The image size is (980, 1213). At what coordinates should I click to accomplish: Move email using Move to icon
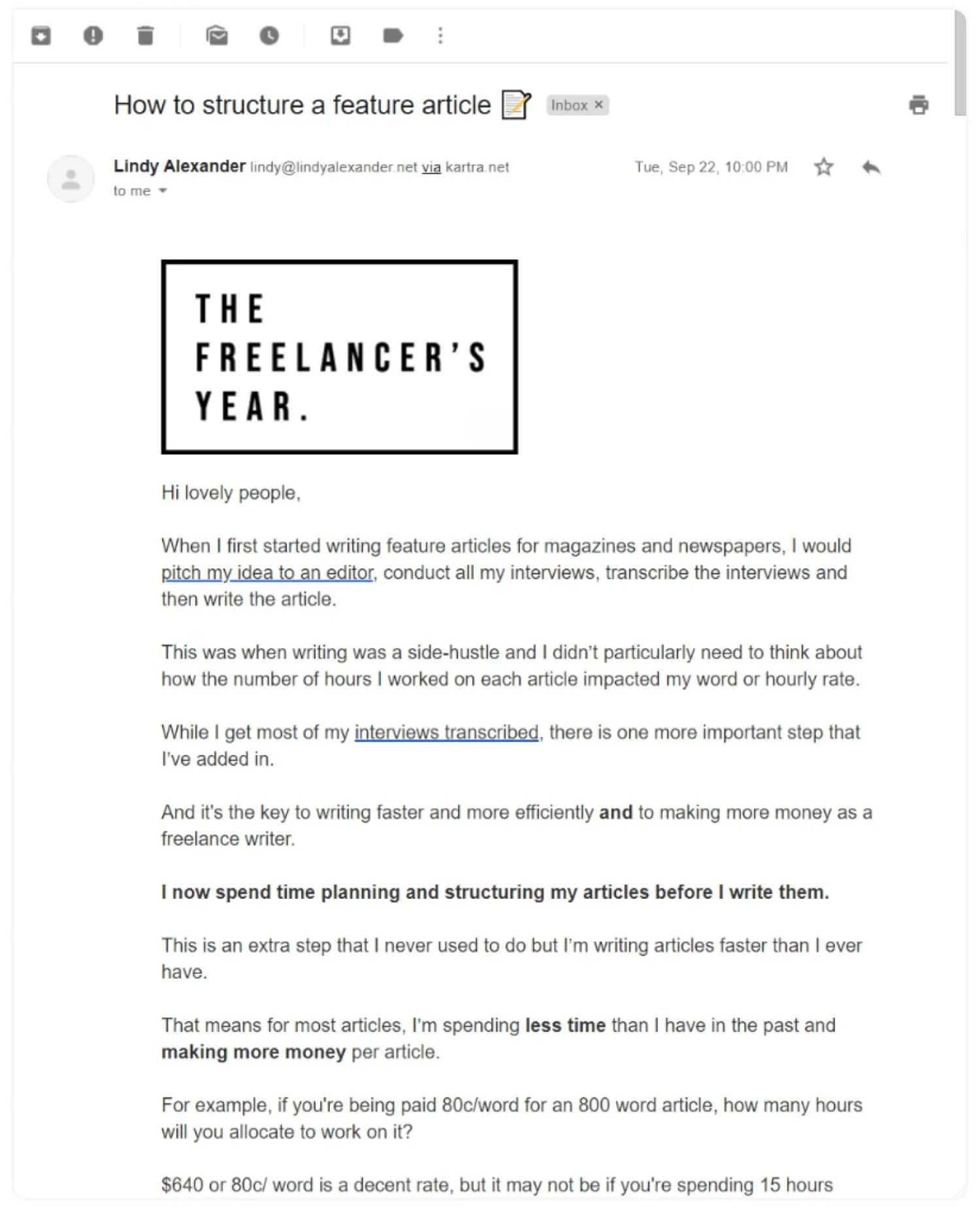(x=340, y=35)
